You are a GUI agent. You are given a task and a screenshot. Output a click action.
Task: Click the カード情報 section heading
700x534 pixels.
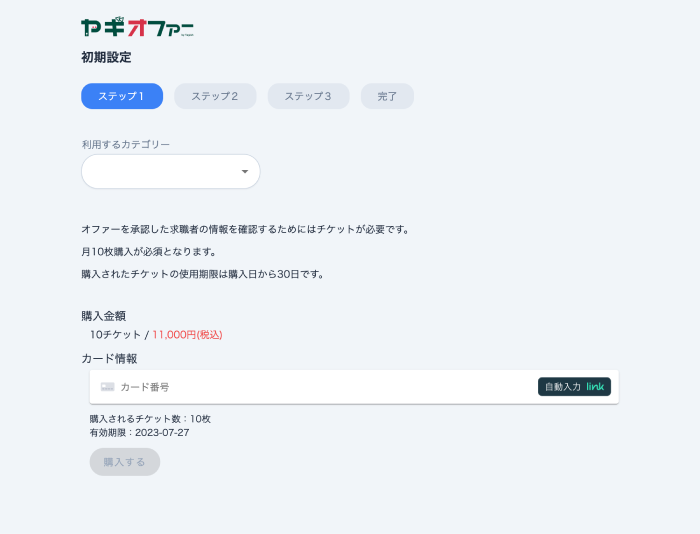[x=109, y=358]
